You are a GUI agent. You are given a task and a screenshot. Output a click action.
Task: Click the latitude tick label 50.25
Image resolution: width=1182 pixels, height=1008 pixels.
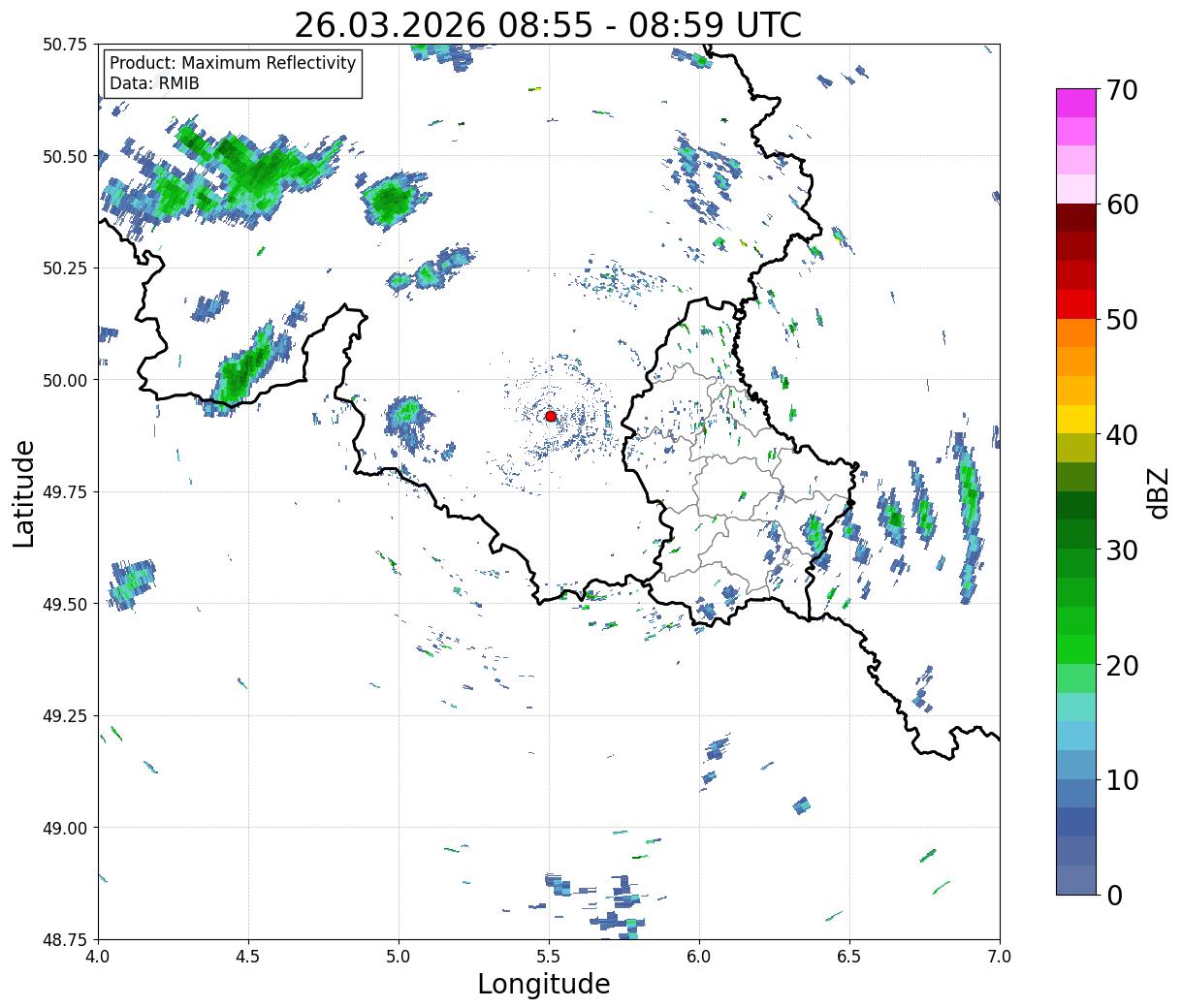coord(65,268)
